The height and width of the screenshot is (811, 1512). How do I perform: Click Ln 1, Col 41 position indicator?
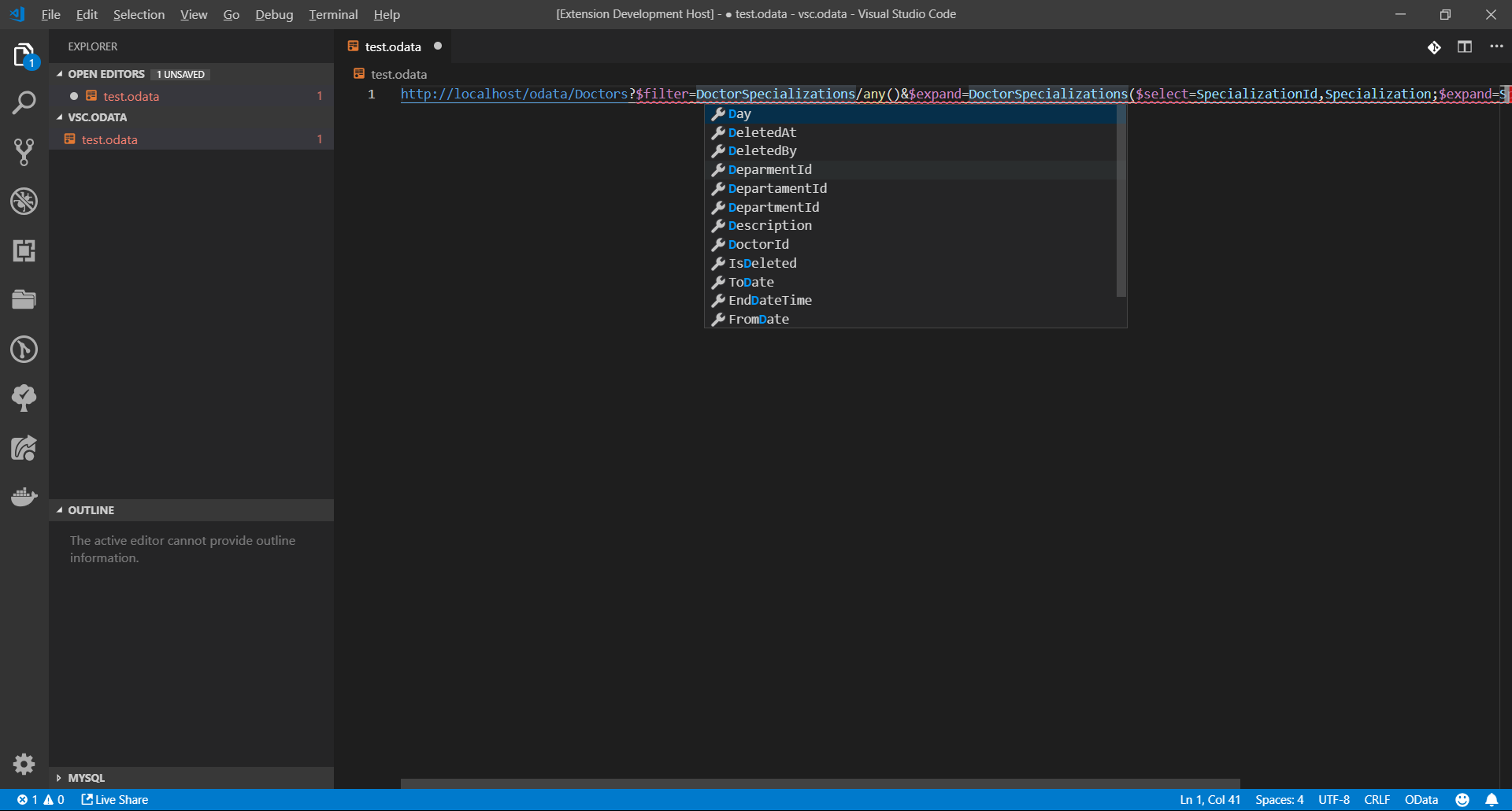pyautogui.click(x=1210, y=799)
